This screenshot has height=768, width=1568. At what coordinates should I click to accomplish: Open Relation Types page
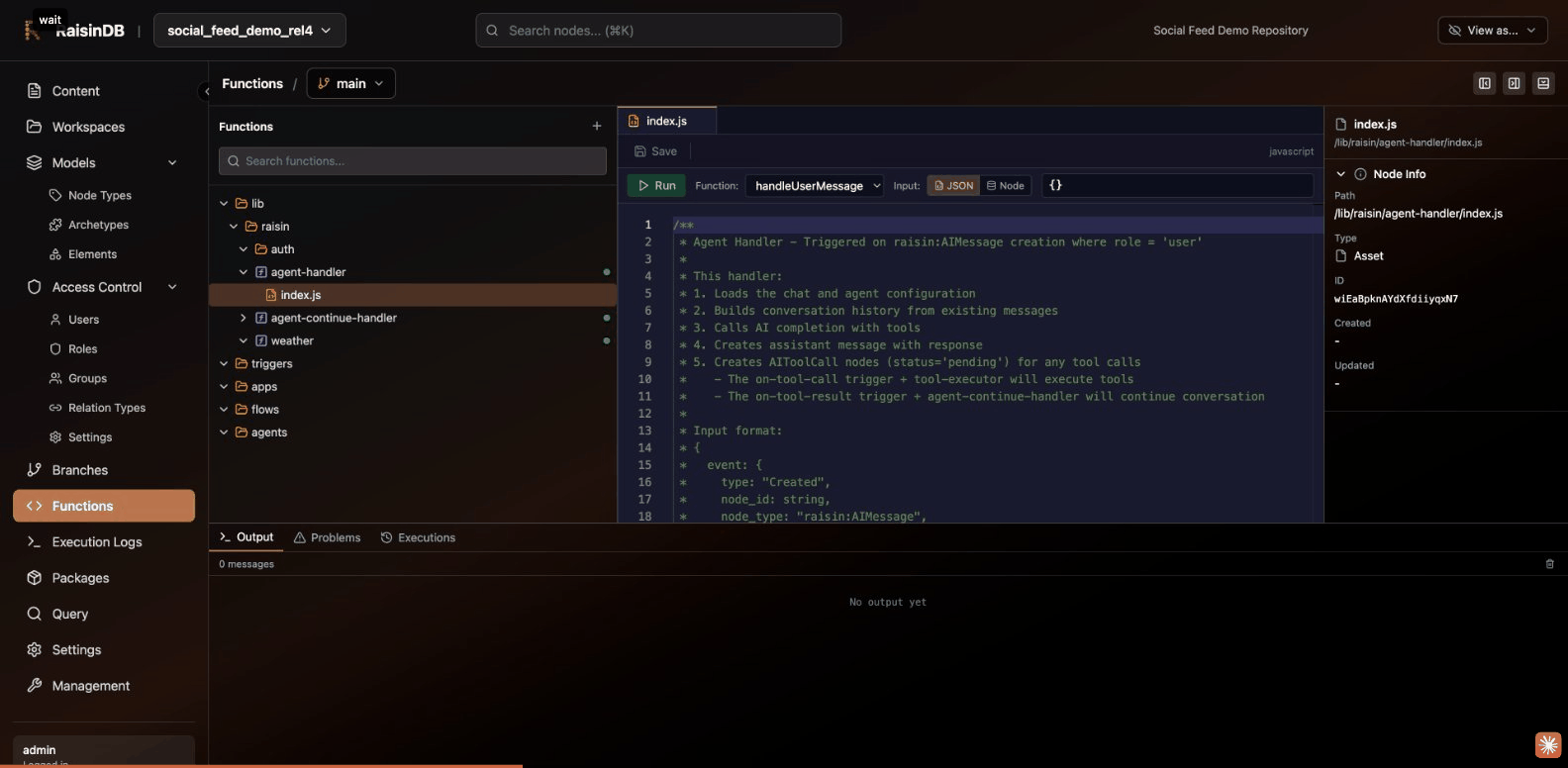click(x=106, y=408)
